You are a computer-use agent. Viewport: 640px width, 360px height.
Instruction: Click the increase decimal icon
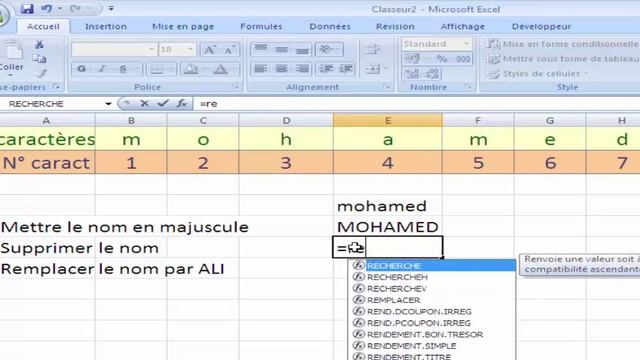[411, 74]
